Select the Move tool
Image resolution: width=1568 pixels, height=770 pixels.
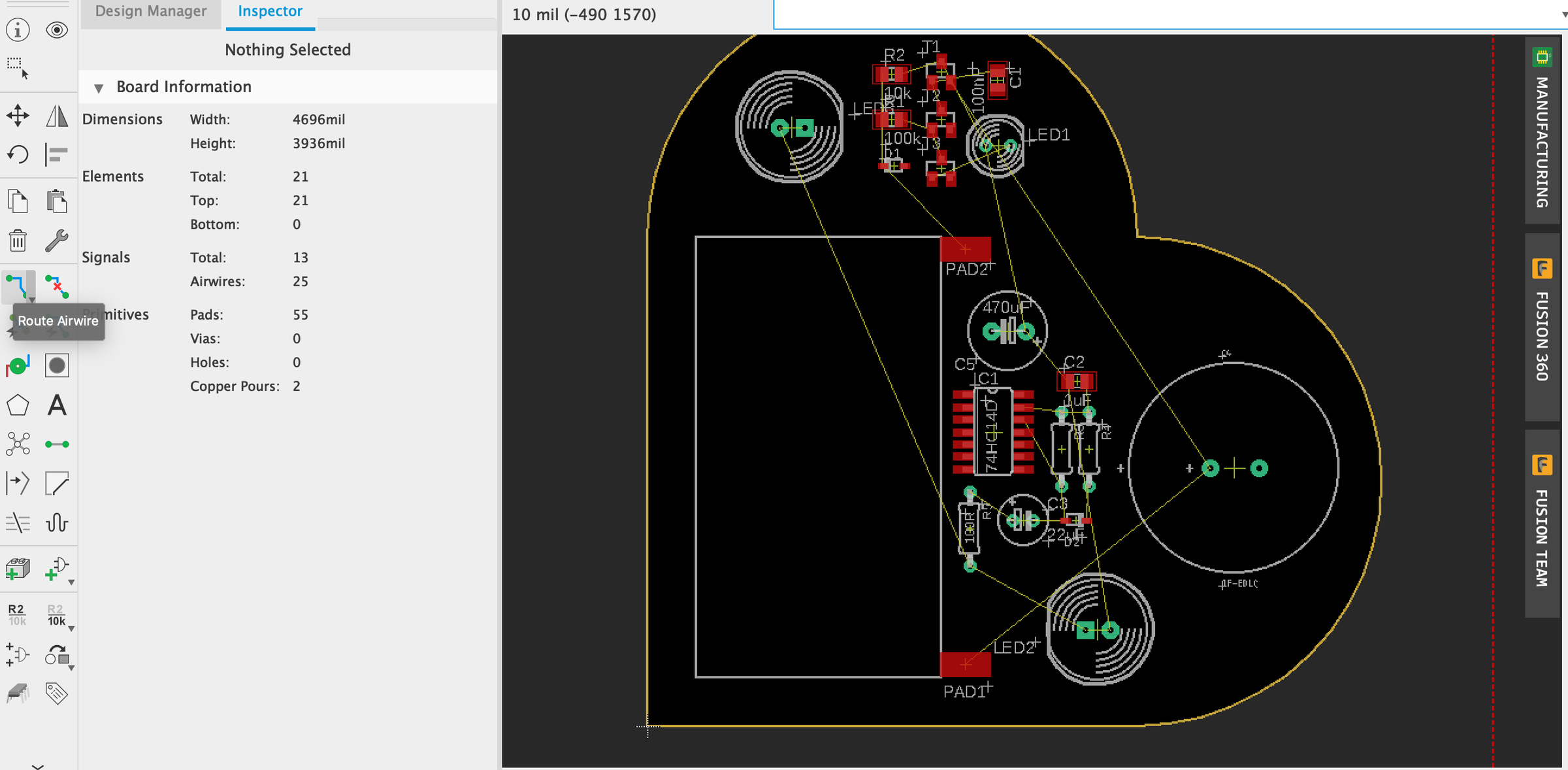click(x=18, y=116)
